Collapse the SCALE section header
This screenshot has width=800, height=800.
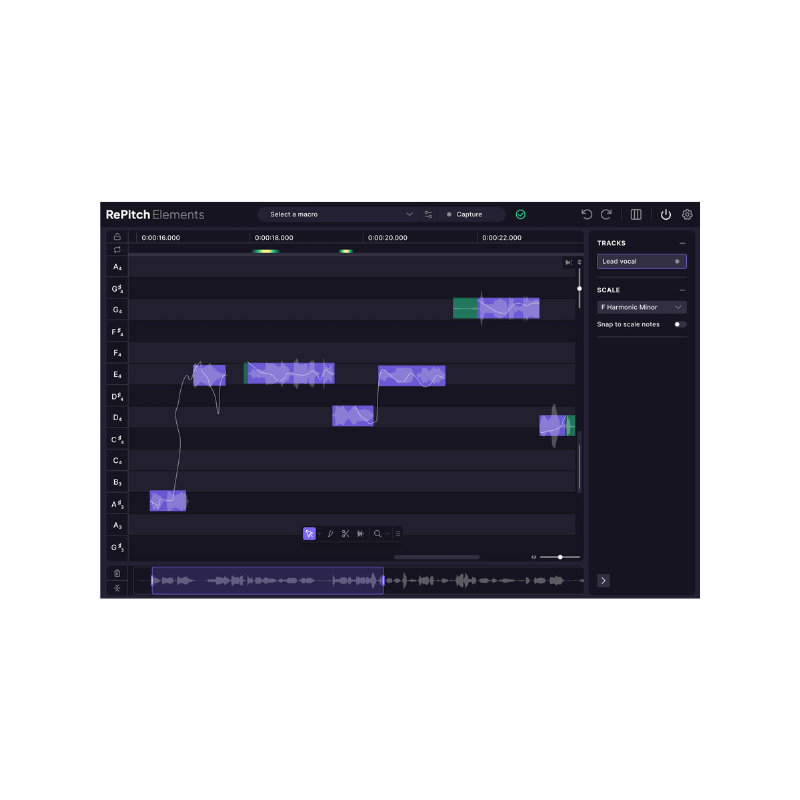[683, 289]
